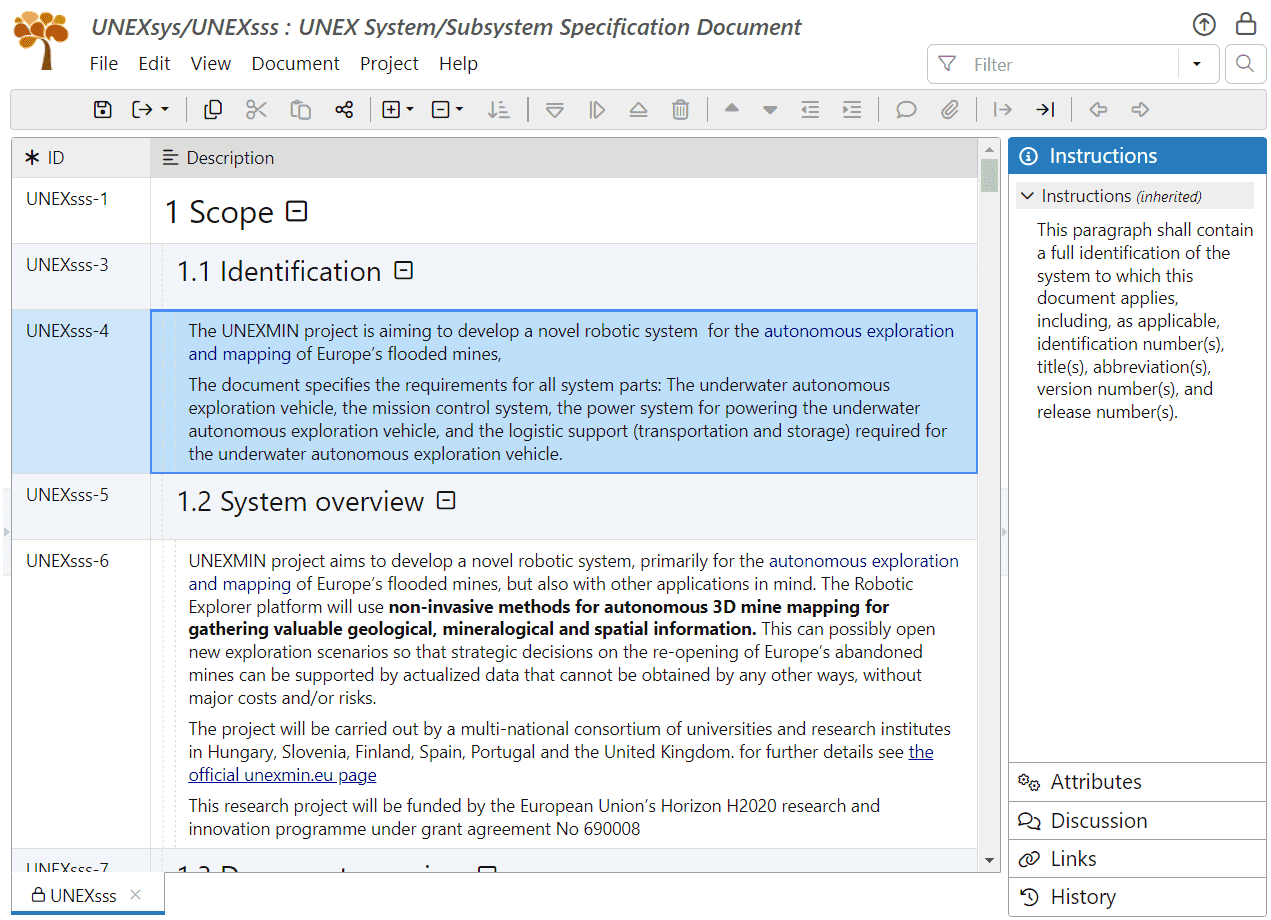
Task: Click the scrollbar up arrow
Action: click(989, 149)
